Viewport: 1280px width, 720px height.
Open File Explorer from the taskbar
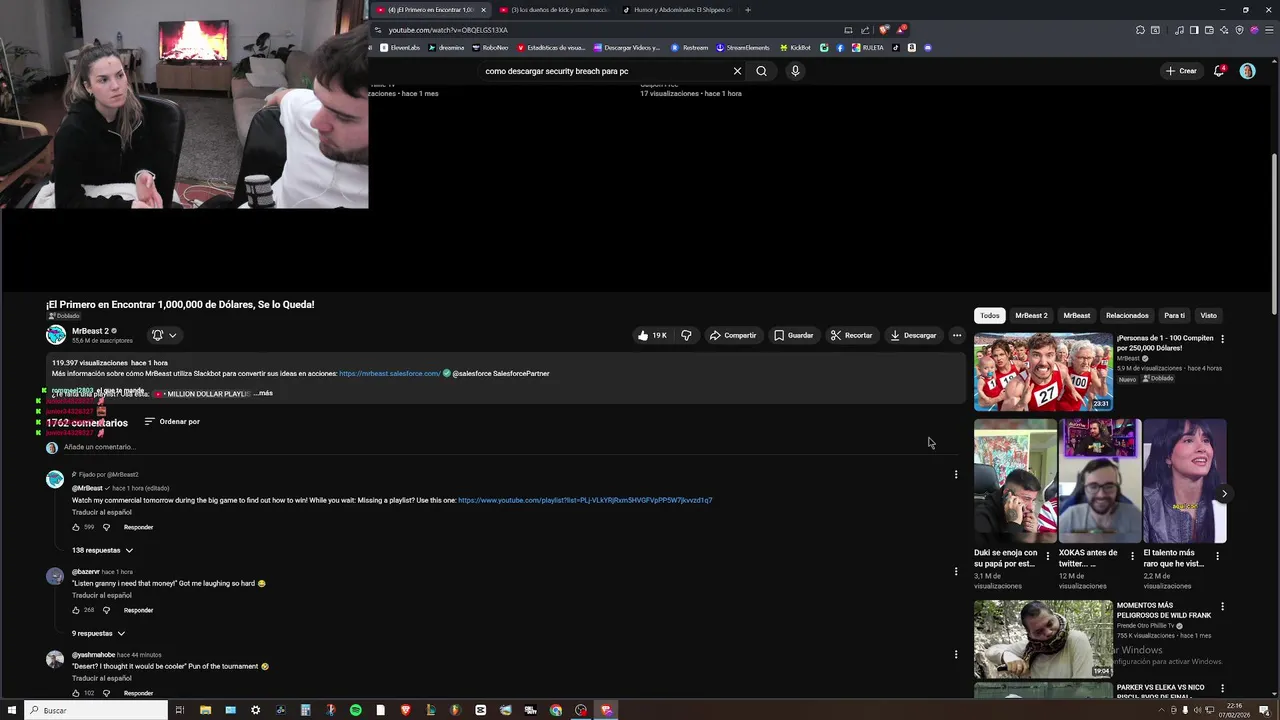click(205, 710)
